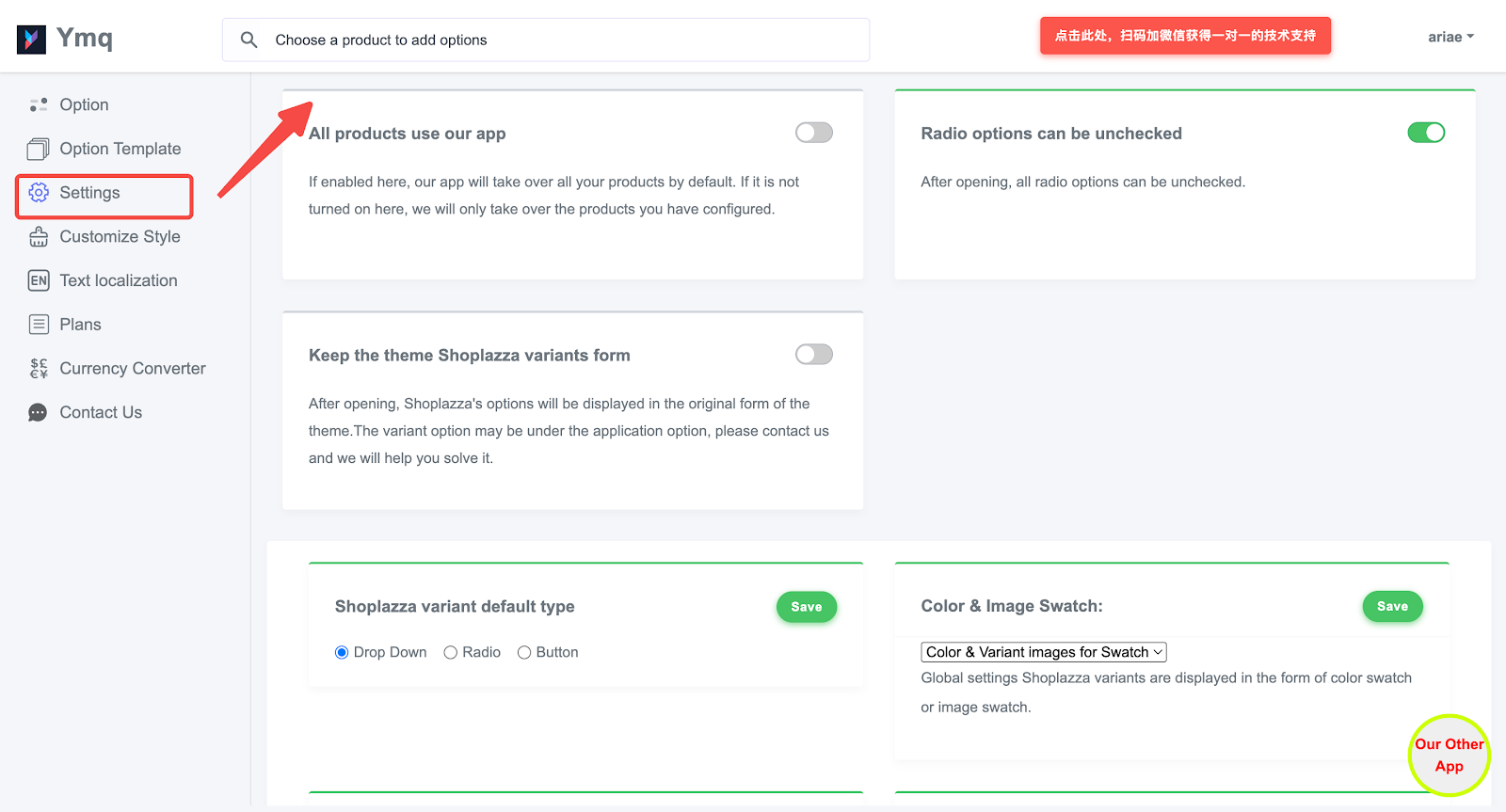Click the Ymq logo icon

coord(31,40)
